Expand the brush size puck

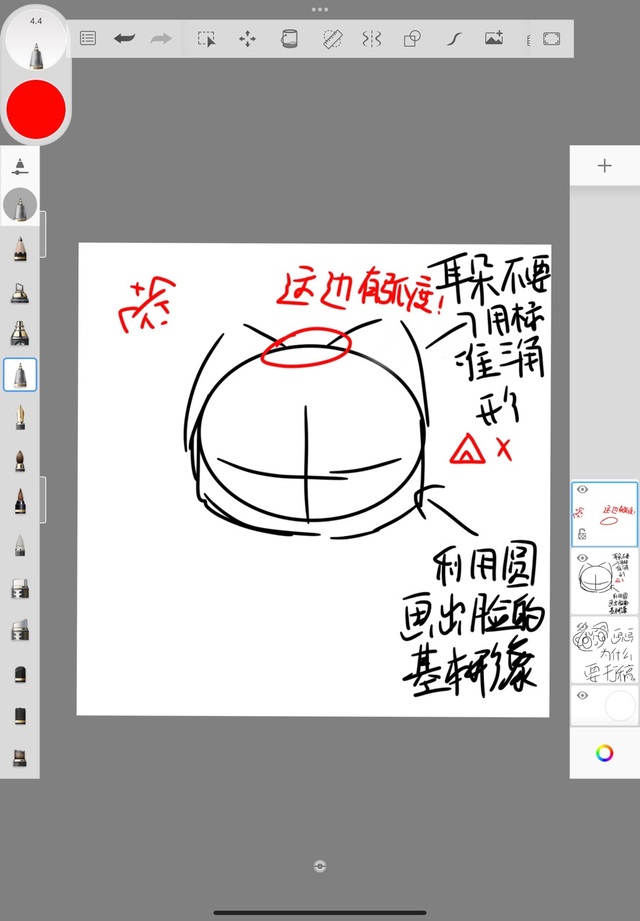(36, 42)
